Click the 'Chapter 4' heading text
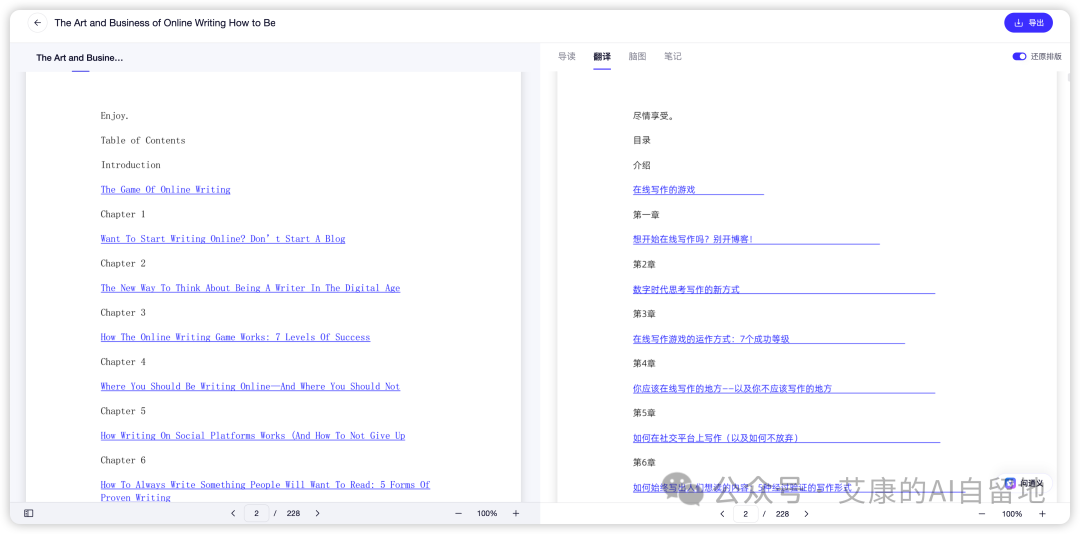This screenshot has height=534, width=1080. click(123, 362)
